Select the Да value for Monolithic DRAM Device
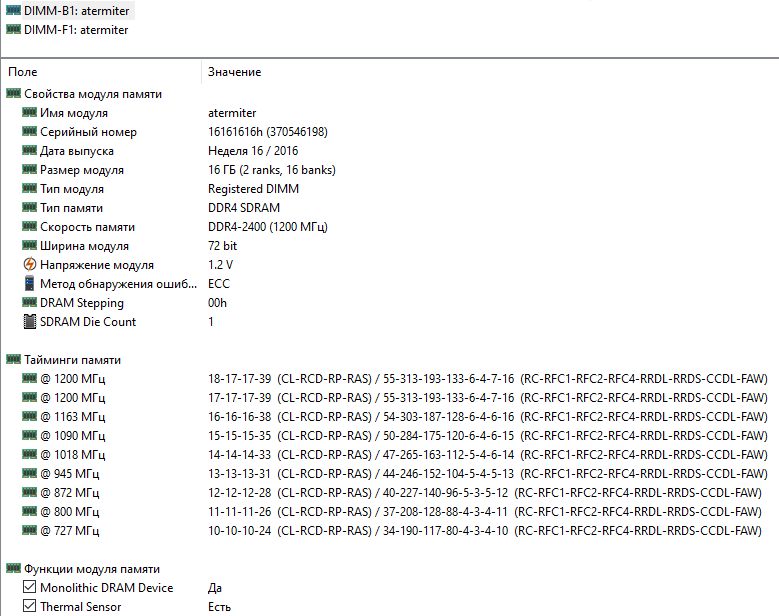This screenshot has width=779, height=616. tap(215, 588)
